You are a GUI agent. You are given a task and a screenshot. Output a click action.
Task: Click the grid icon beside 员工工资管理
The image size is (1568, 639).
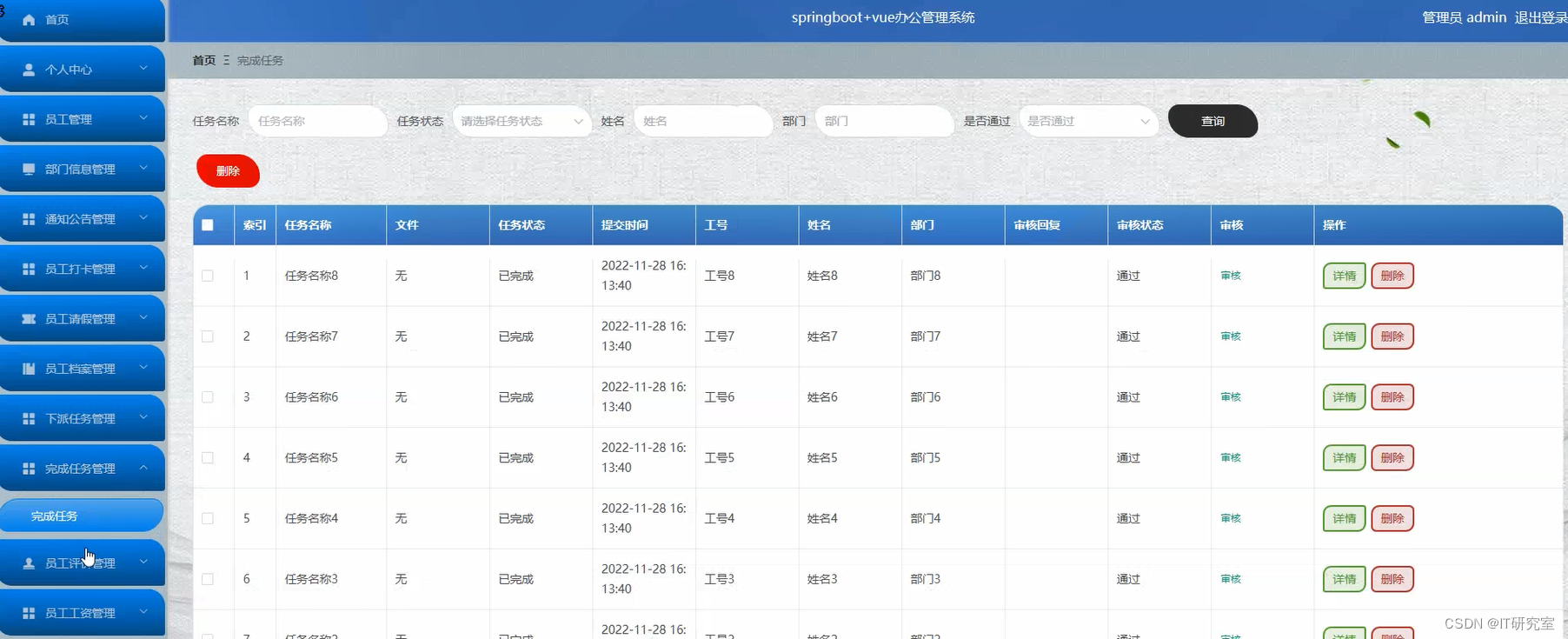click(29, 613)
